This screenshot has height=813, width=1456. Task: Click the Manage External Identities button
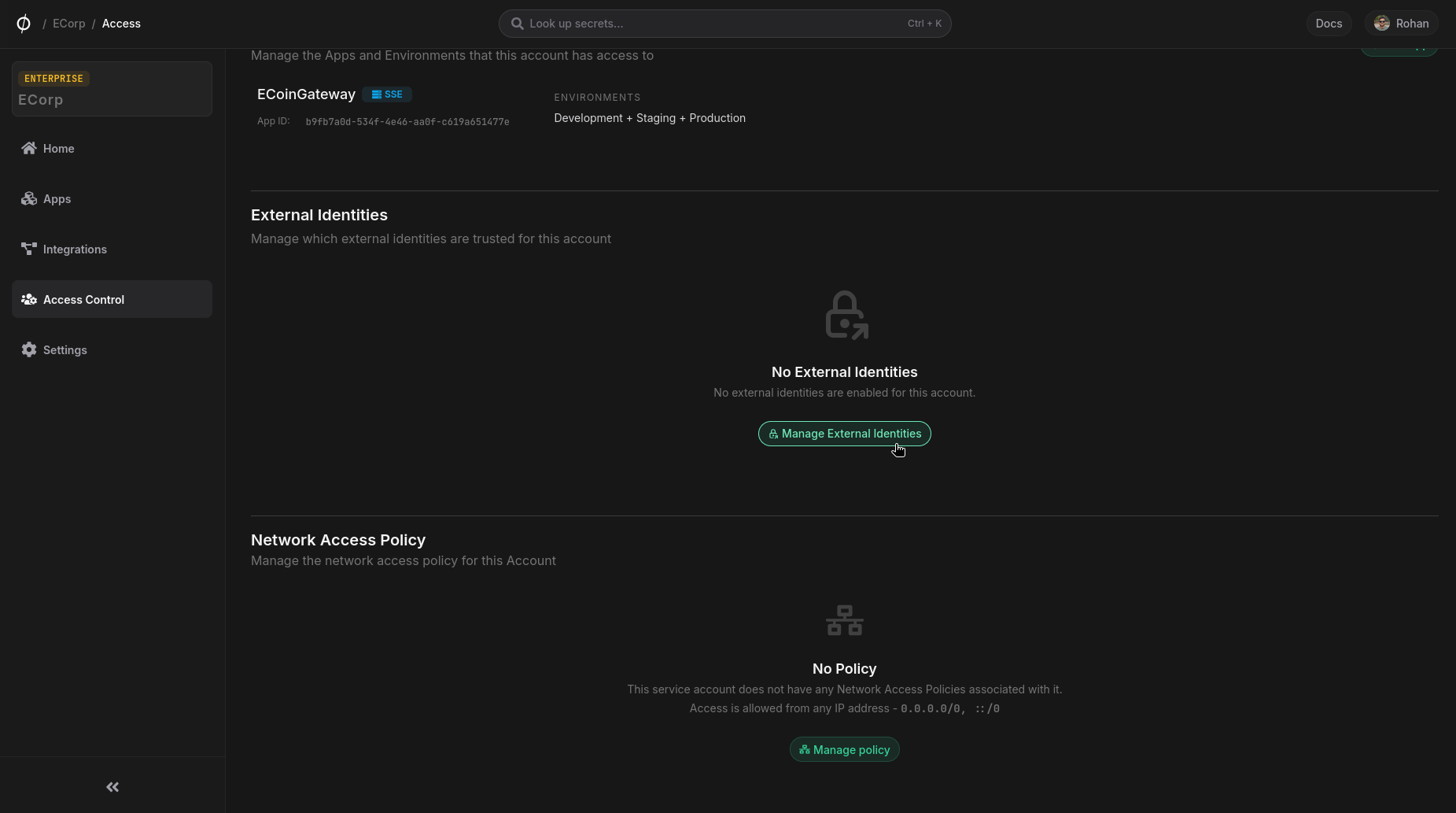pyautogui.click(x=844, y=434)
